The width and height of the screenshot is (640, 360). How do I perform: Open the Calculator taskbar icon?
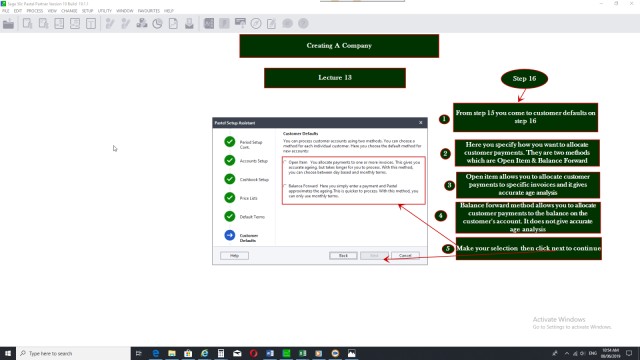(221, 353)
